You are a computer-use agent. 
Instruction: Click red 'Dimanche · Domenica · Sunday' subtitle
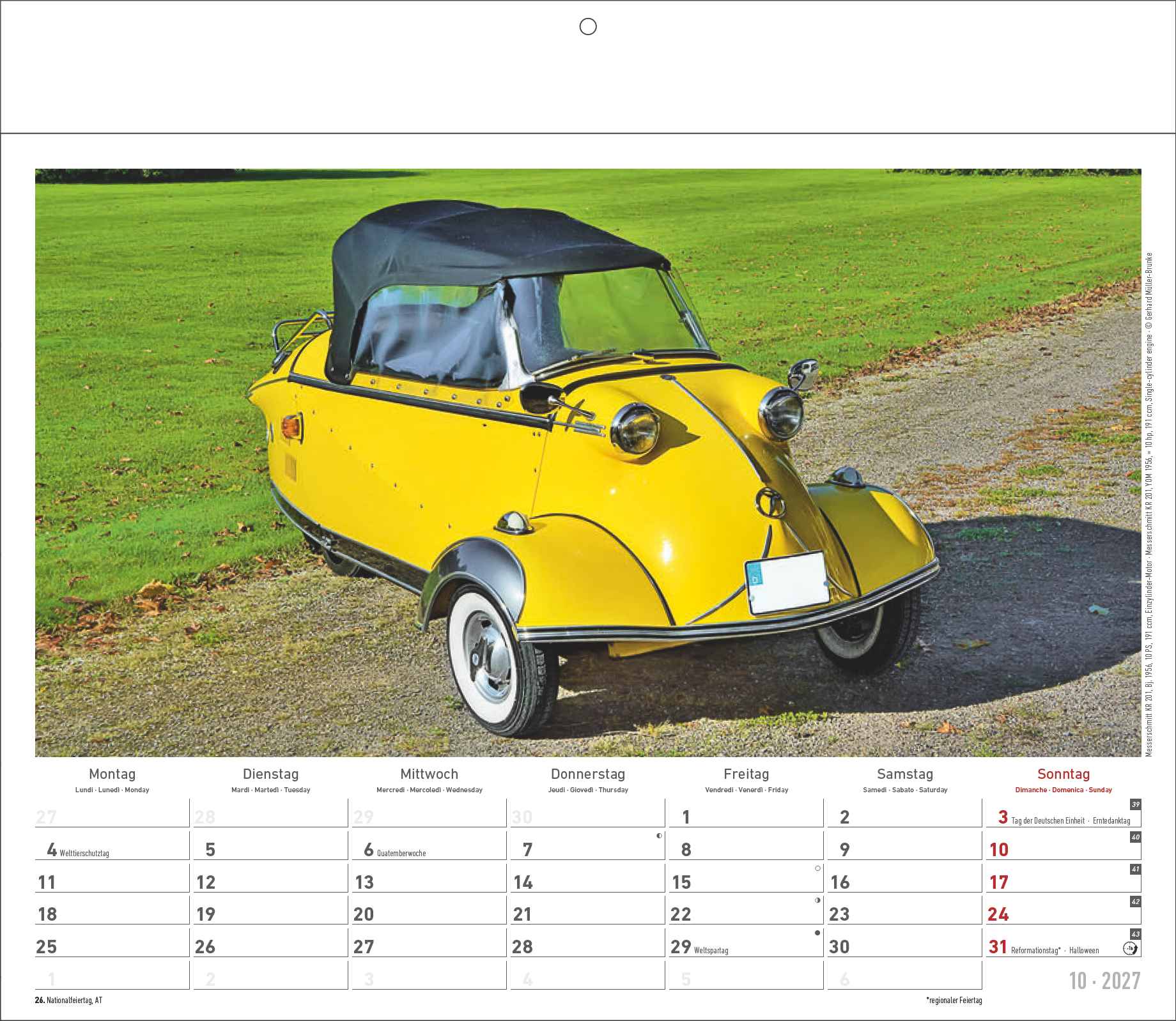[1064, 790]
